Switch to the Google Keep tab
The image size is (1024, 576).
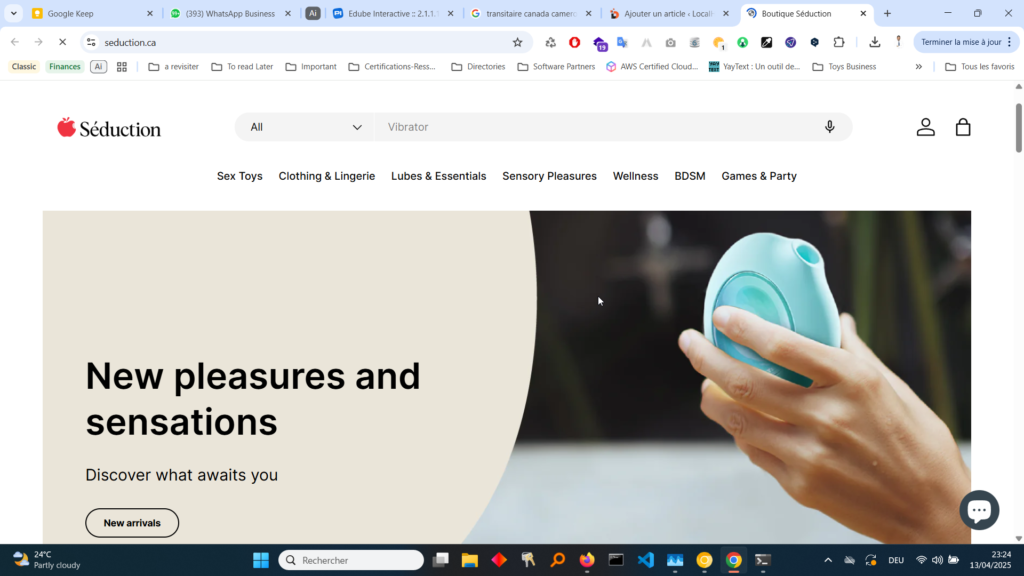click(91, 13)
